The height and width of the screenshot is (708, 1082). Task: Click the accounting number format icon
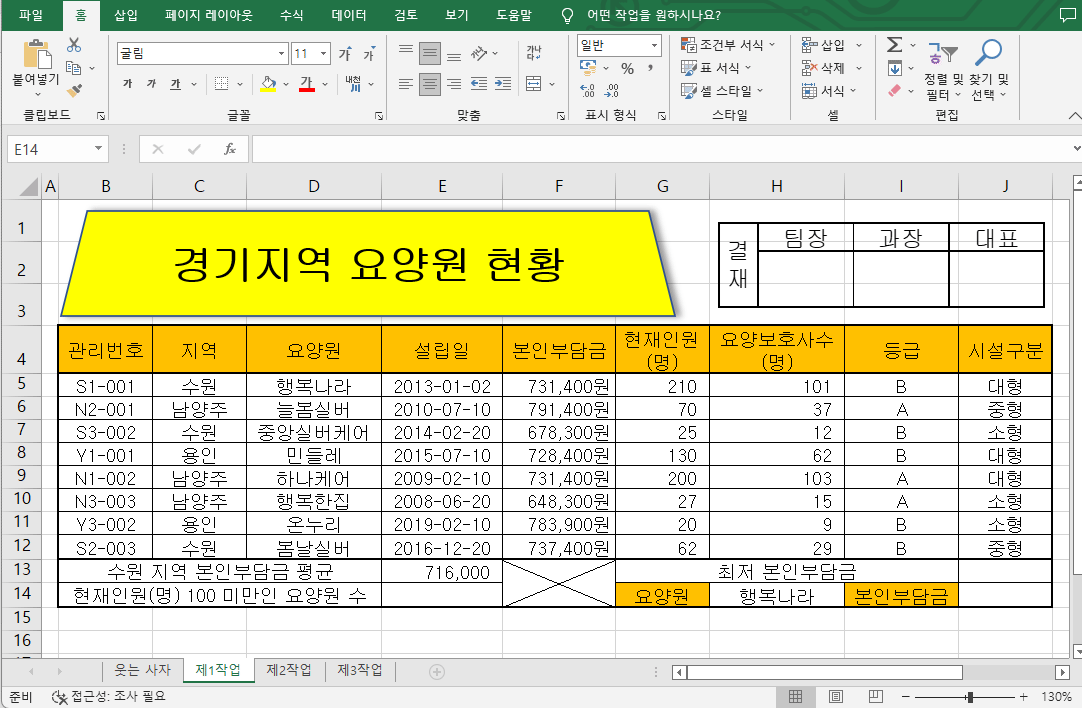point(588,68)
